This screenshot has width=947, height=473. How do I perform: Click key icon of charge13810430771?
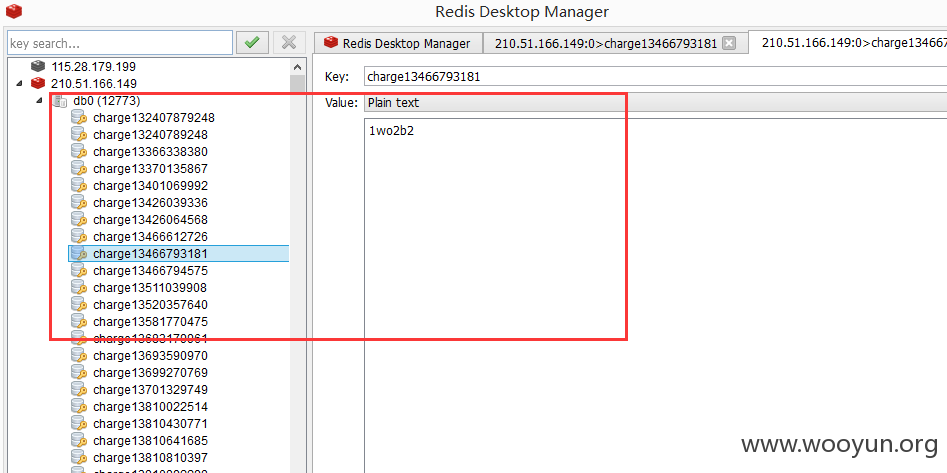[79, 423]
